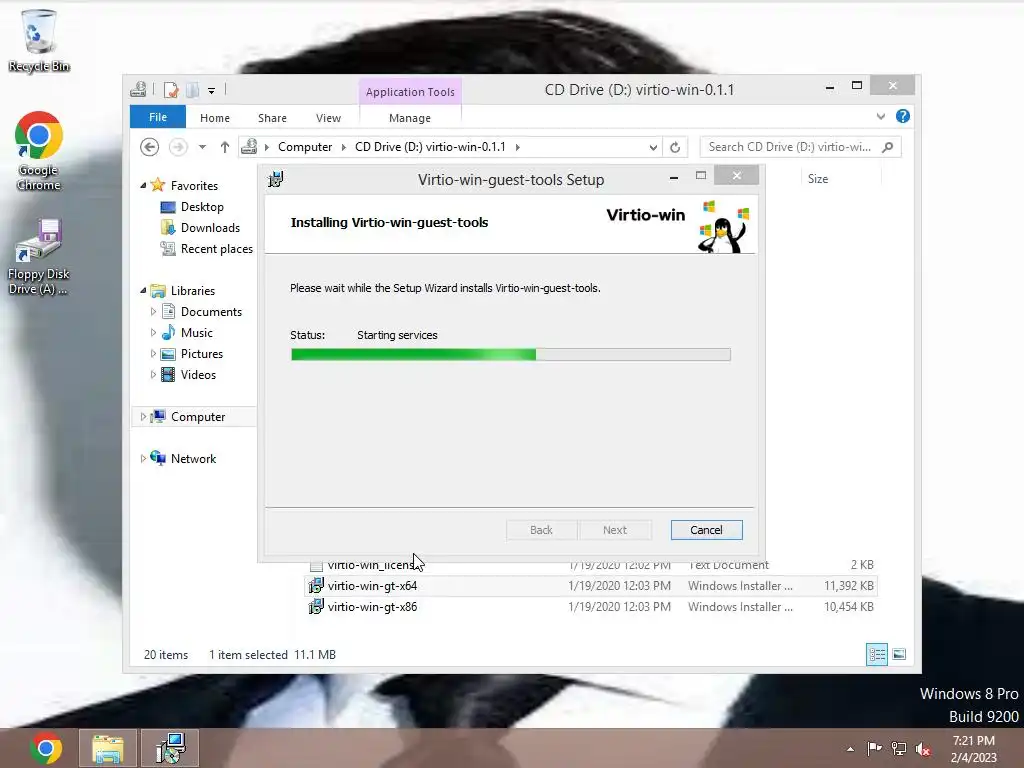Open Customize Quick Access Toolbar dropdown
Viewport: 1024px width, 768px height.
(x=212, y=91)
